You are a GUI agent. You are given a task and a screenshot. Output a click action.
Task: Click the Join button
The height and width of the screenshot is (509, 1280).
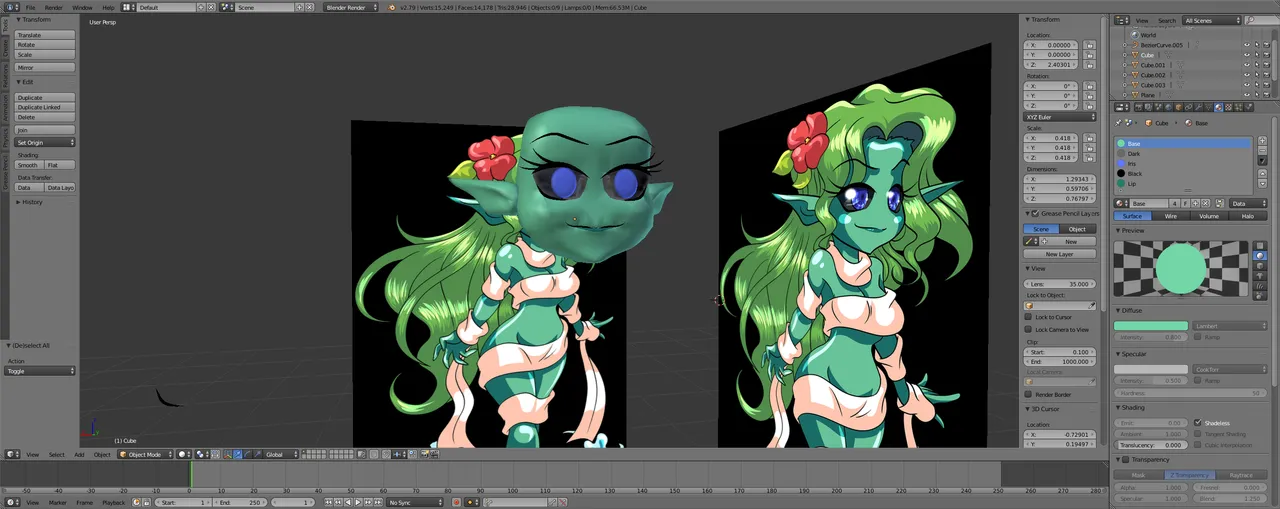point(45,130)
